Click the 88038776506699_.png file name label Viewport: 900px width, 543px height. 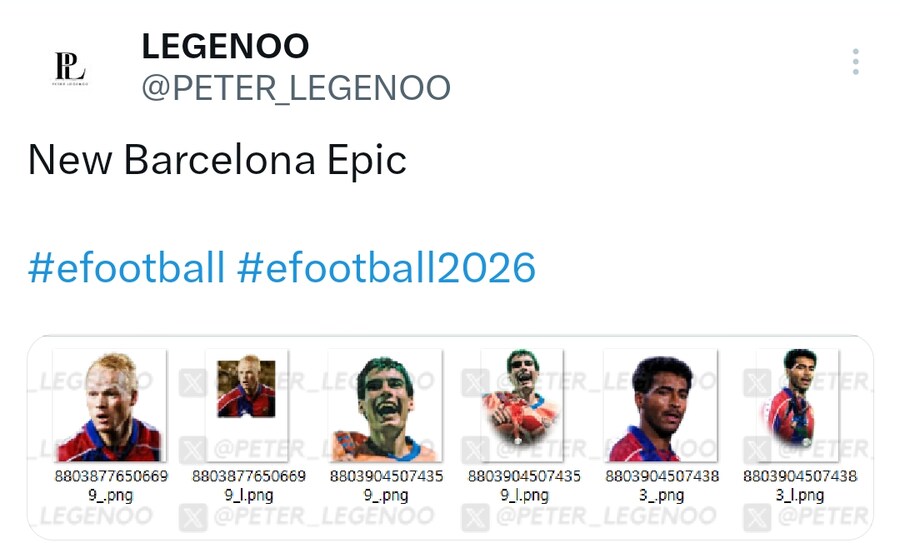pyautogui.click(x=110, y=485)
